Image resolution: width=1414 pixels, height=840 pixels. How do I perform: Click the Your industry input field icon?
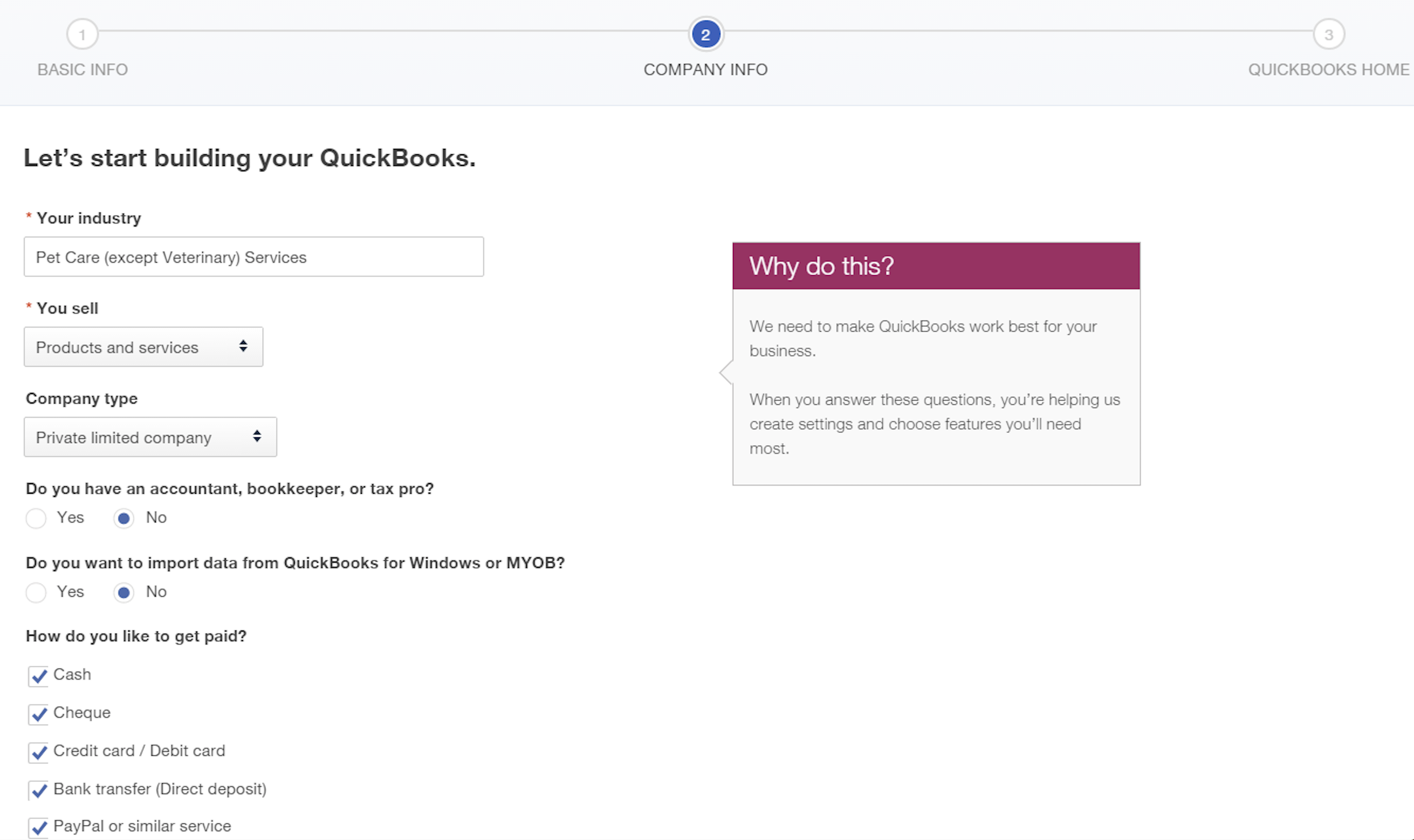click(x=254, y=257)
